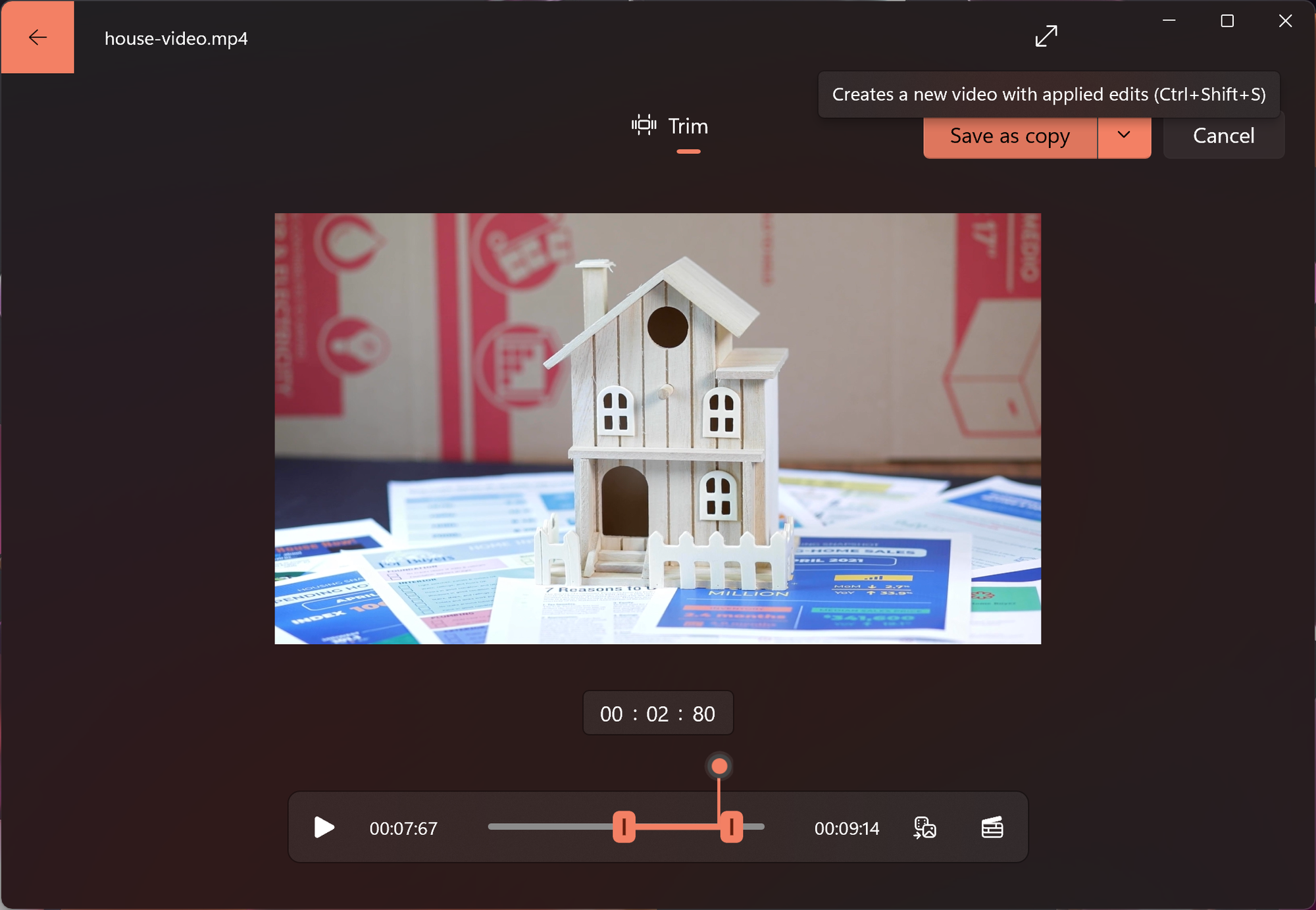Click the play button to start video
Screen dimensions: 1316x910
(322, 828)
